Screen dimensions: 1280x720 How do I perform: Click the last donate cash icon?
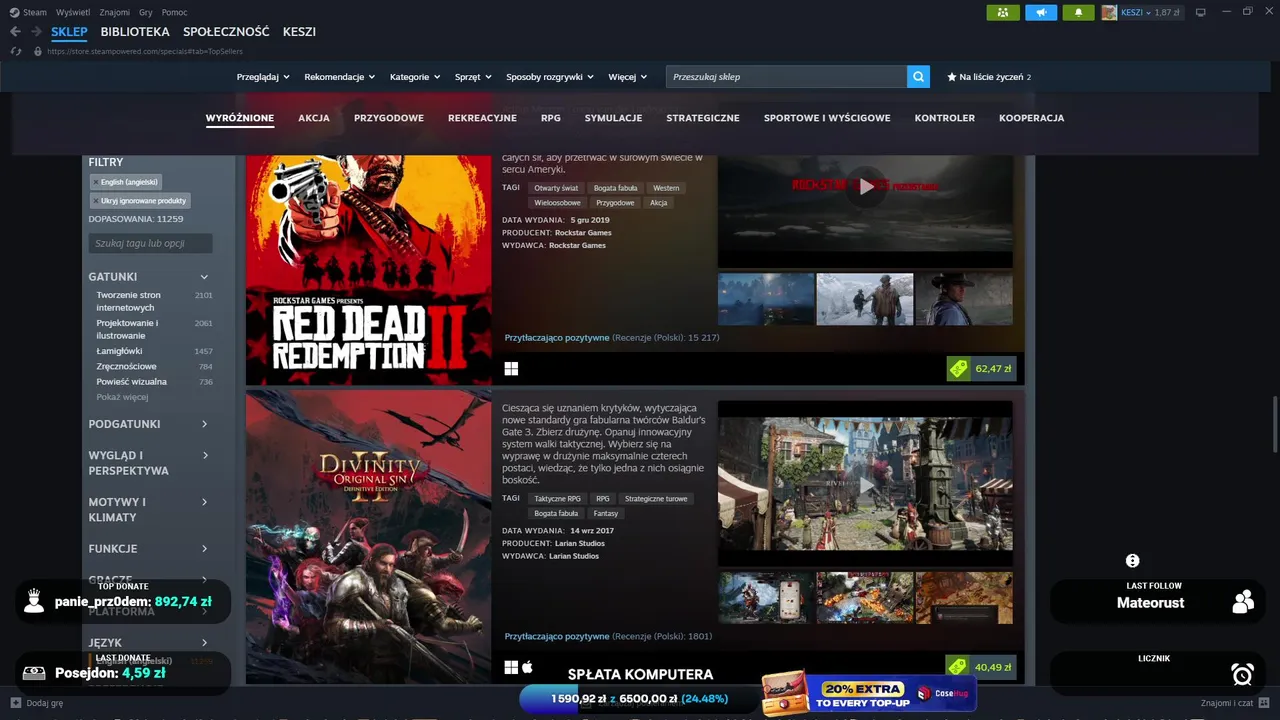click(34, 673)
